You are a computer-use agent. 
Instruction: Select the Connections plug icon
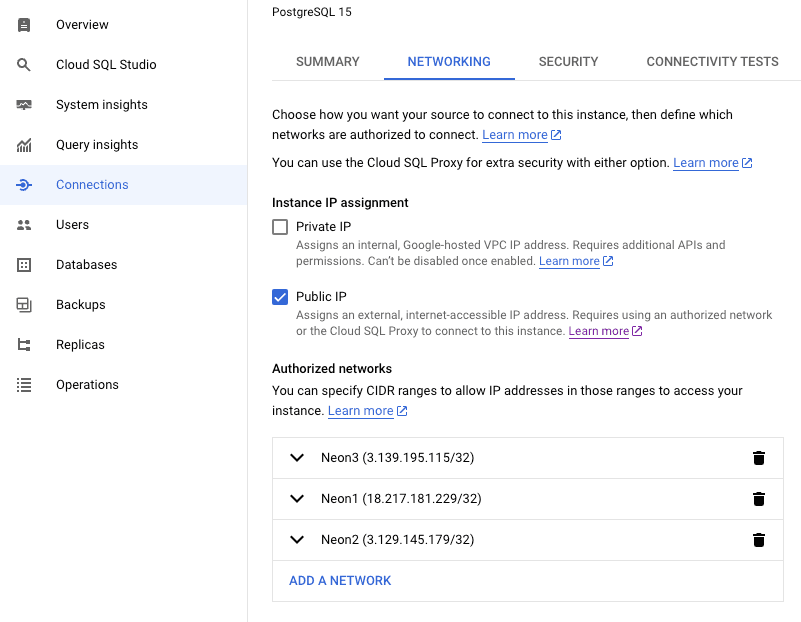(x=25, y=184)
